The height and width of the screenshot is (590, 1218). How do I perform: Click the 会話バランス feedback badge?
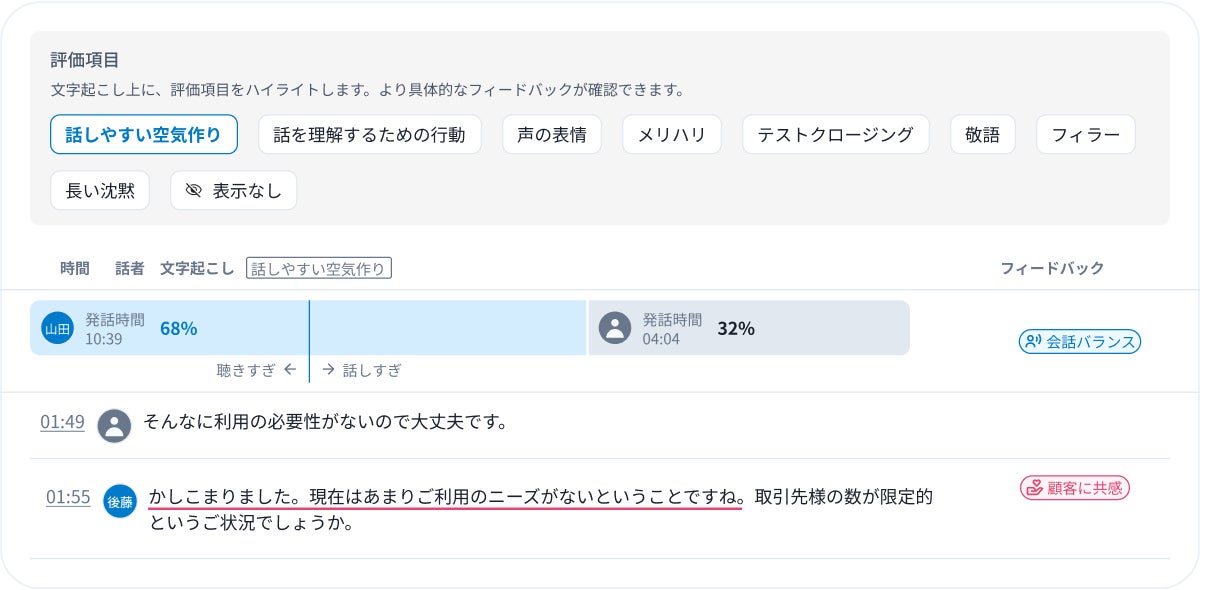[x=1079, y=342]
